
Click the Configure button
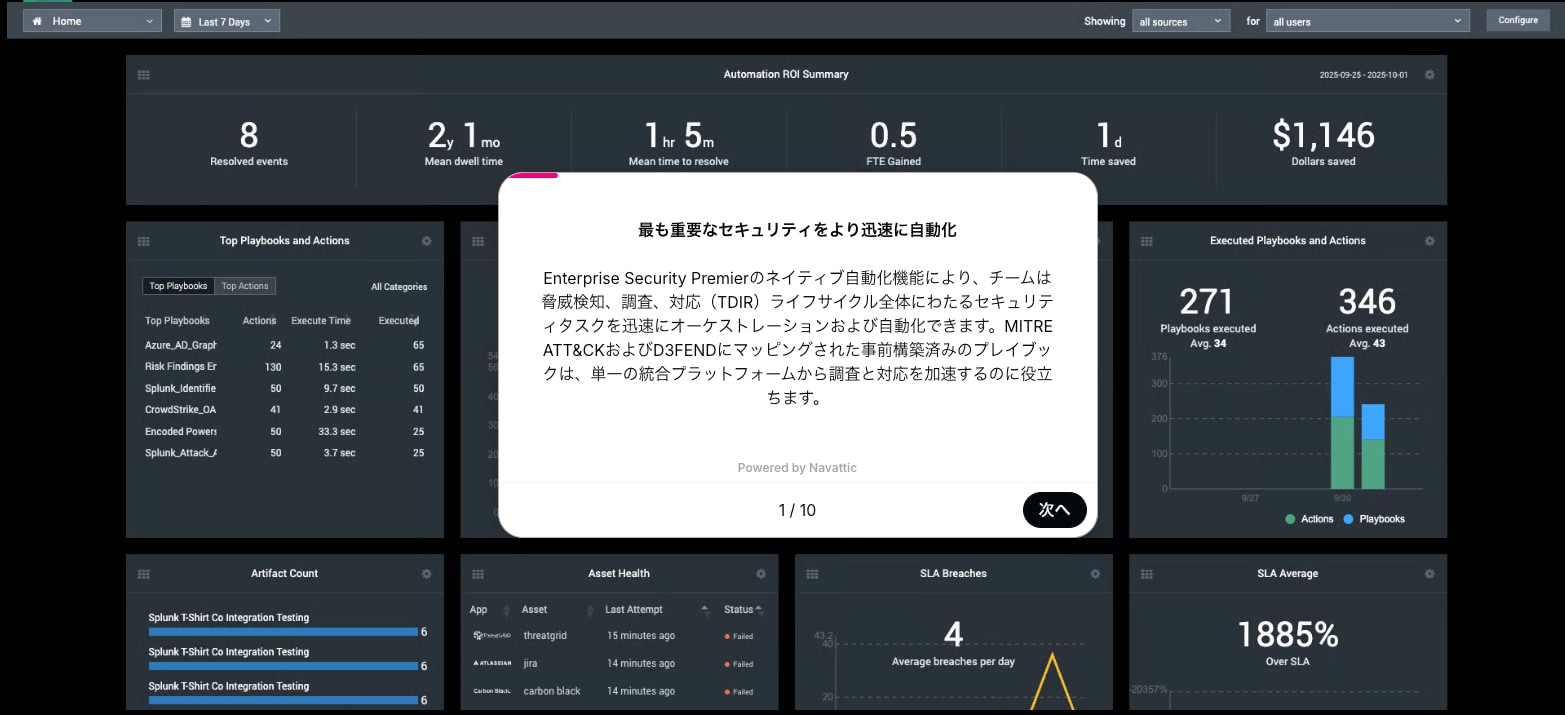click(1517, 20)
